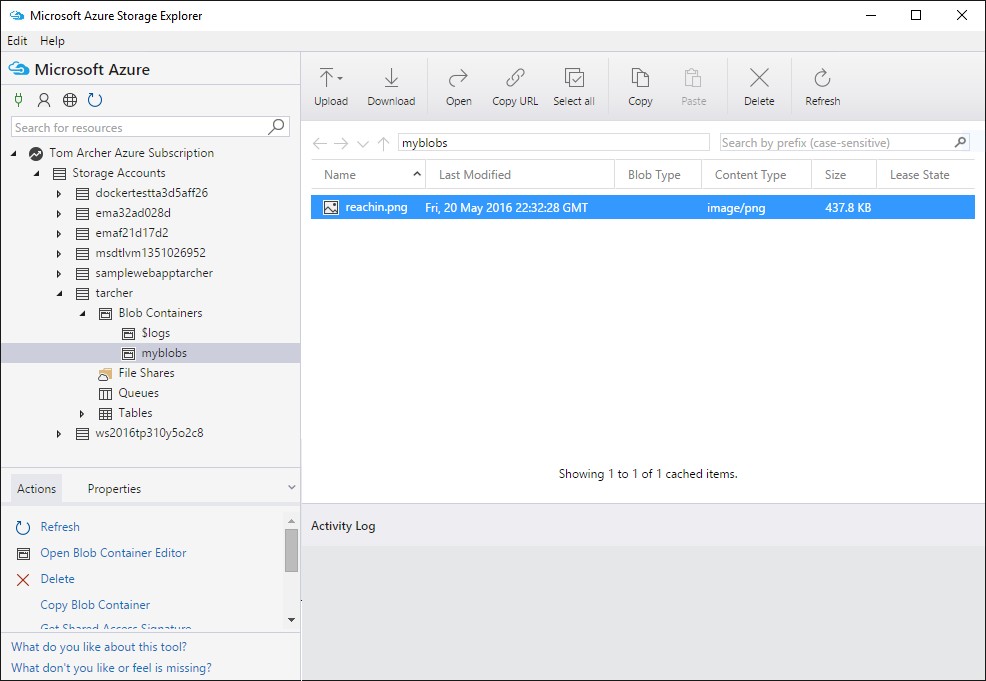Click the toolbar Refresh icon
The image size is (986, 681).
point(822,78)
